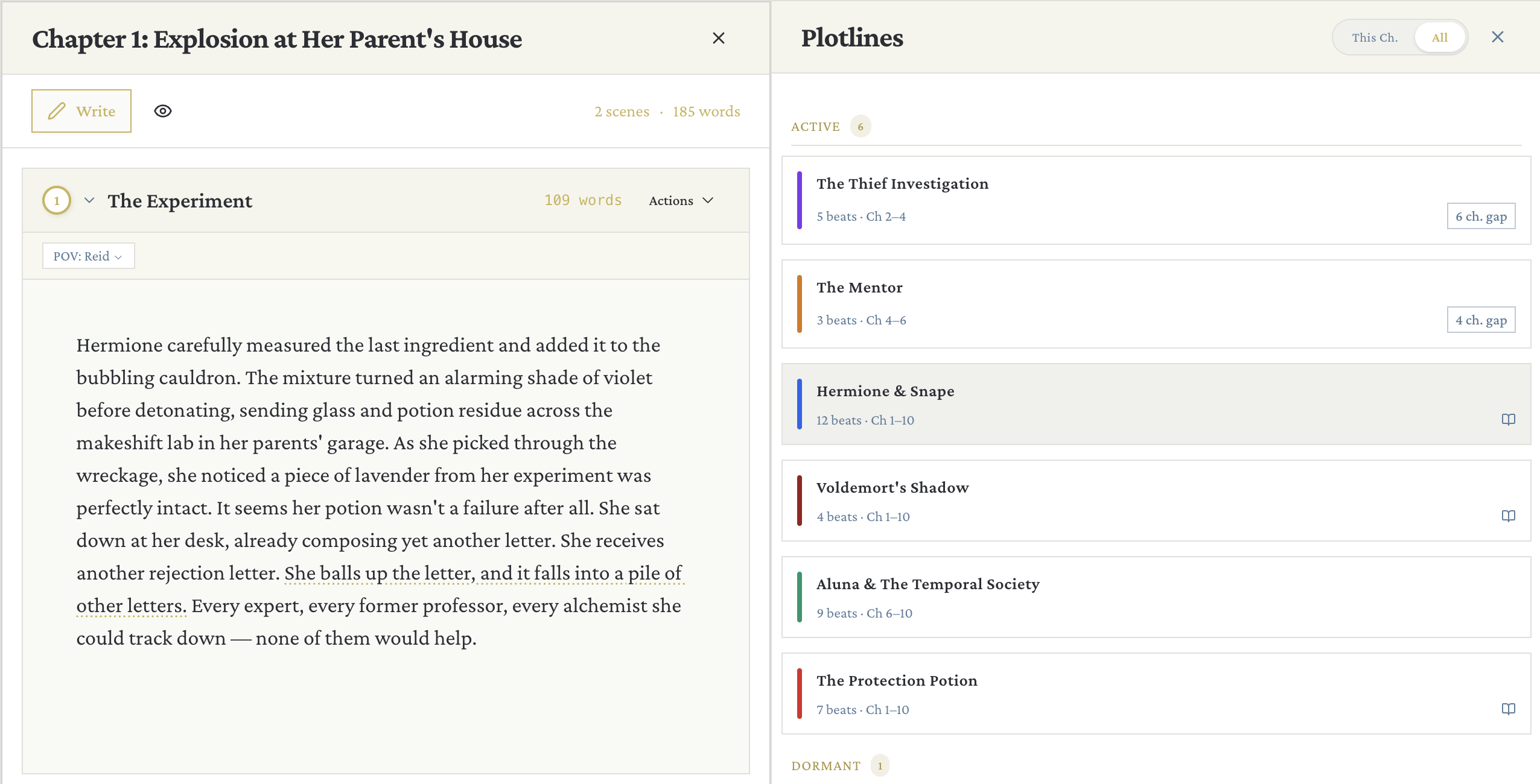Click the scene number badge for The Experiment
Viewport: 1540px width, 784px height.
pyautogui.click(x=56, y=200)
